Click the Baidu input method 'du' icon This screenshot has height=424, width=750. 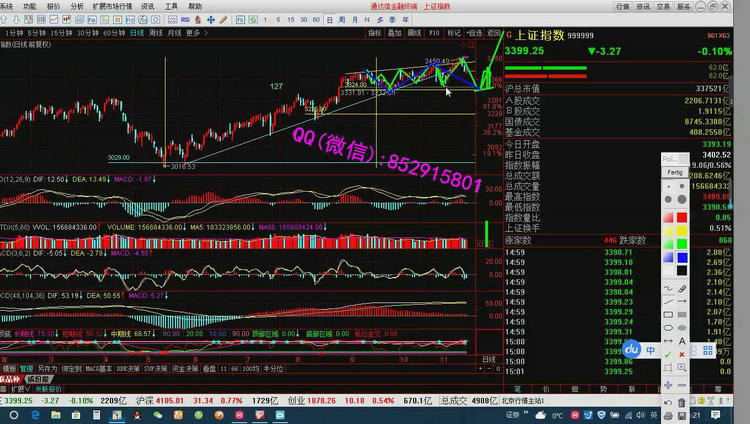(632, 350)
